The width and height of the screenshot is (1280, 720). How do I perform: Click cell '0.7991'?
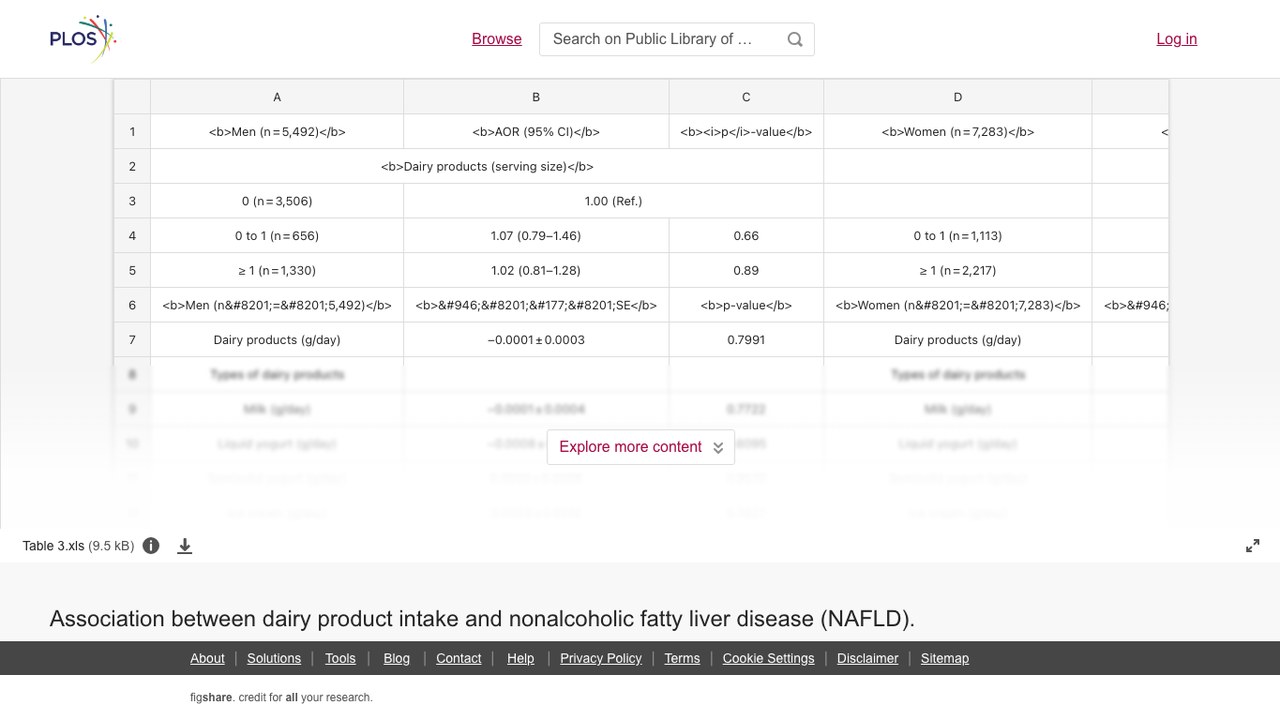pyautogui.click(x=746, y=340)
